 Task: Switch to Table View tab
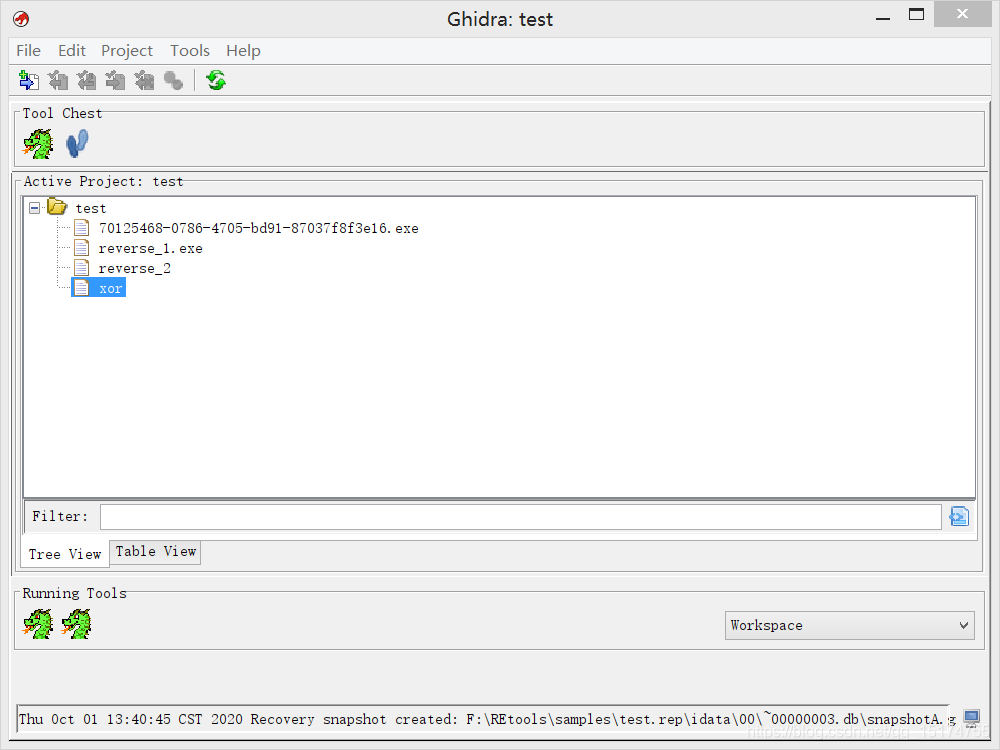pos(156,552)
